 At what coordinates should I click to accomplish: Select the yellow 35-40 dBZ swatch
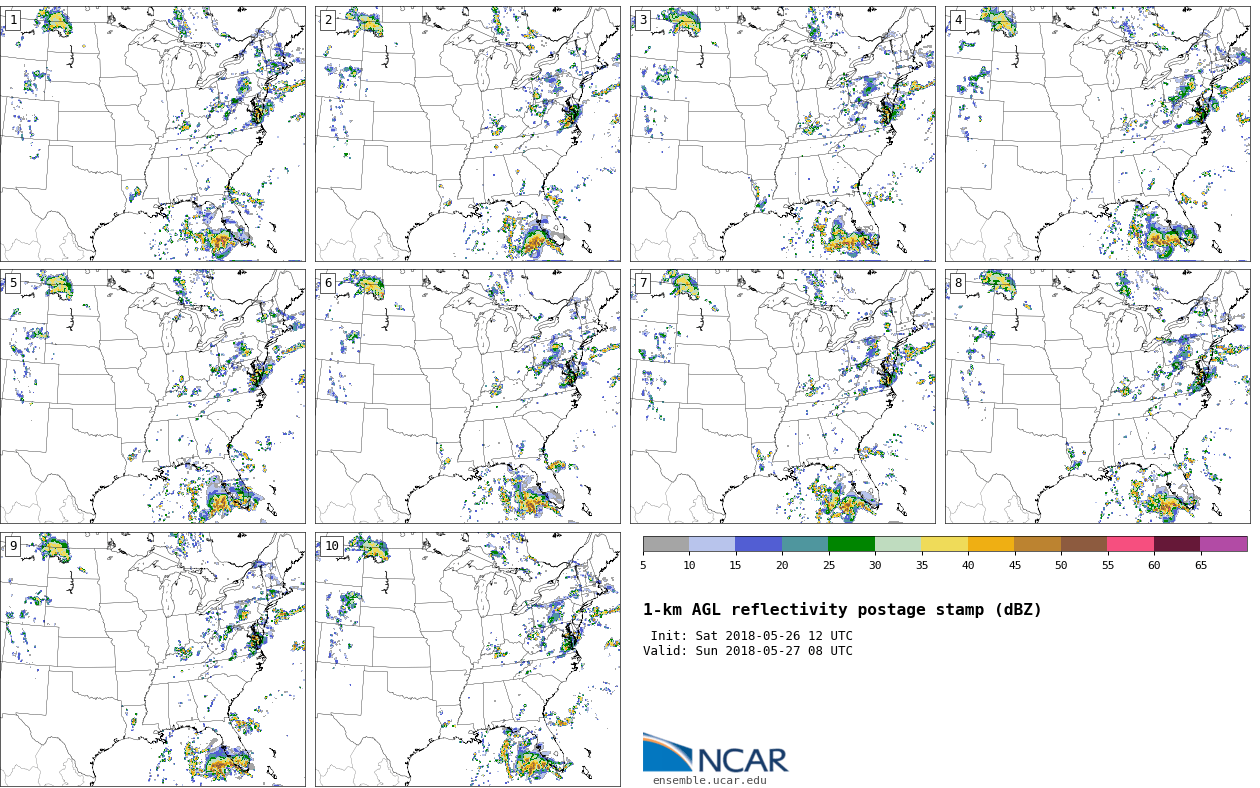944,544
